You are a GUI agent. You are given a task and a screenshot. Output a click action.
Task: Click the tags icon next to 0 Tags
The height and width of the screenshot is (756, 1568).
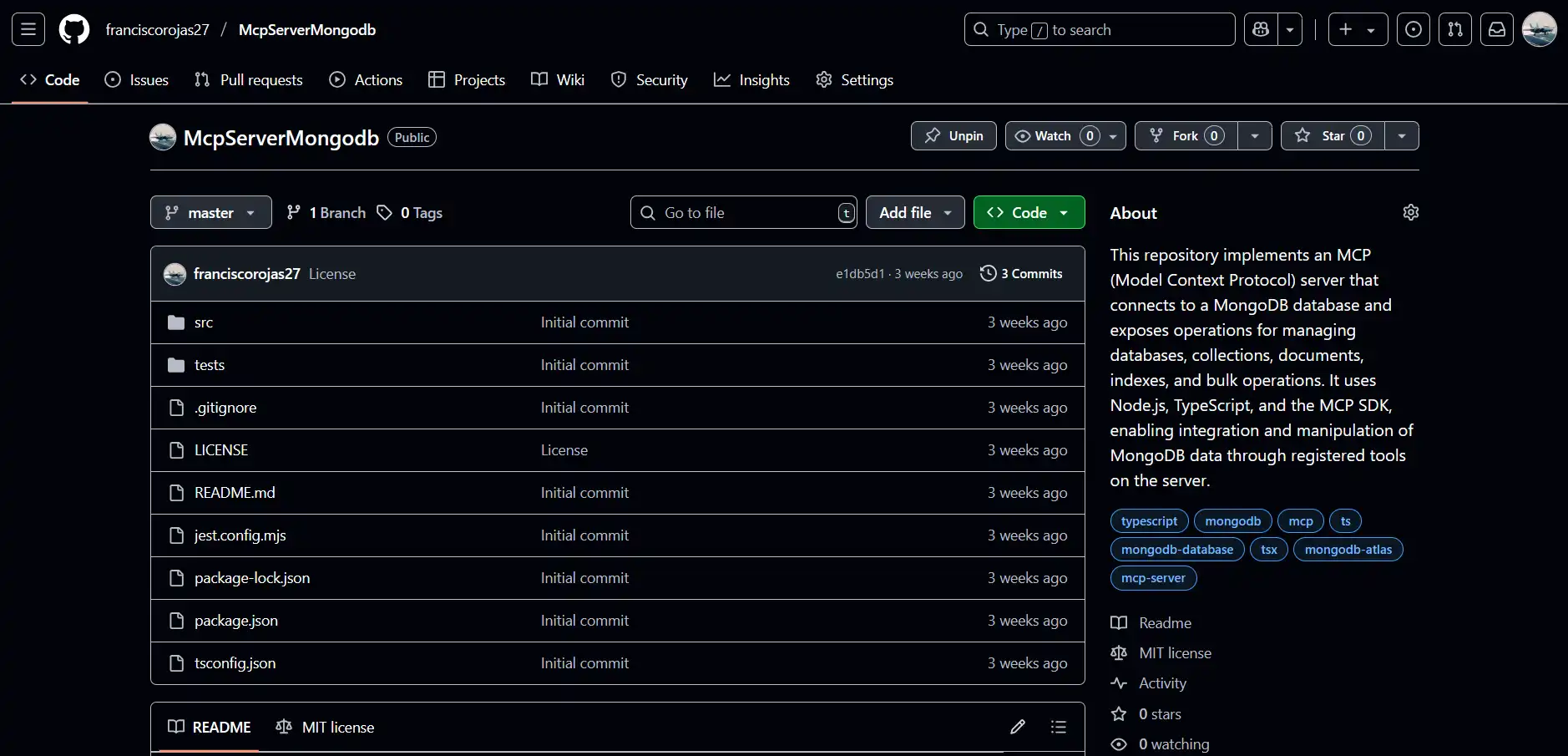(x=384, y=213)
